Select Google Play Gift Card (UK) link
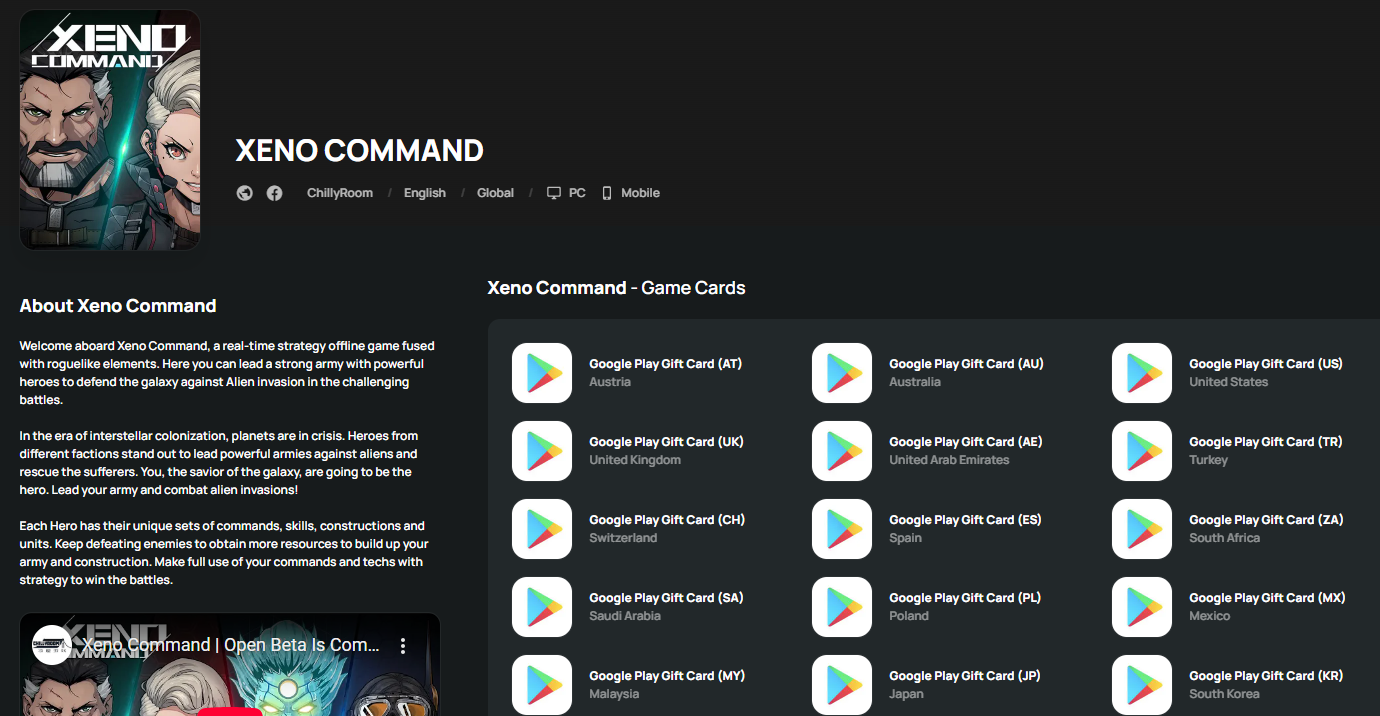The image size is (1380, 716). click(x=666, y=442)
